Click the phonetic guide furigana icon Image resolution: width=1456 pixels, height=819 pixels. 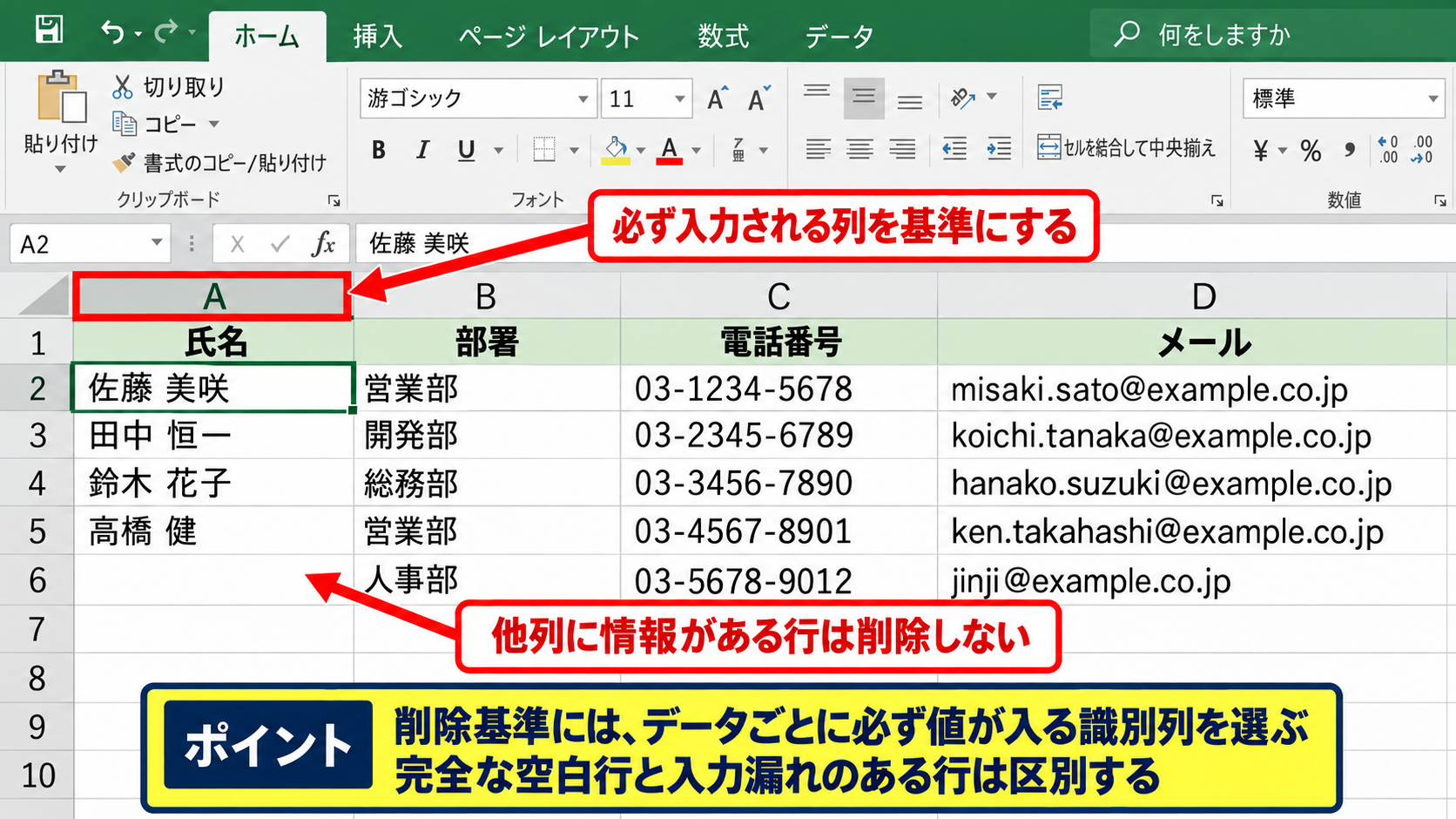click(x=738, y=150)
